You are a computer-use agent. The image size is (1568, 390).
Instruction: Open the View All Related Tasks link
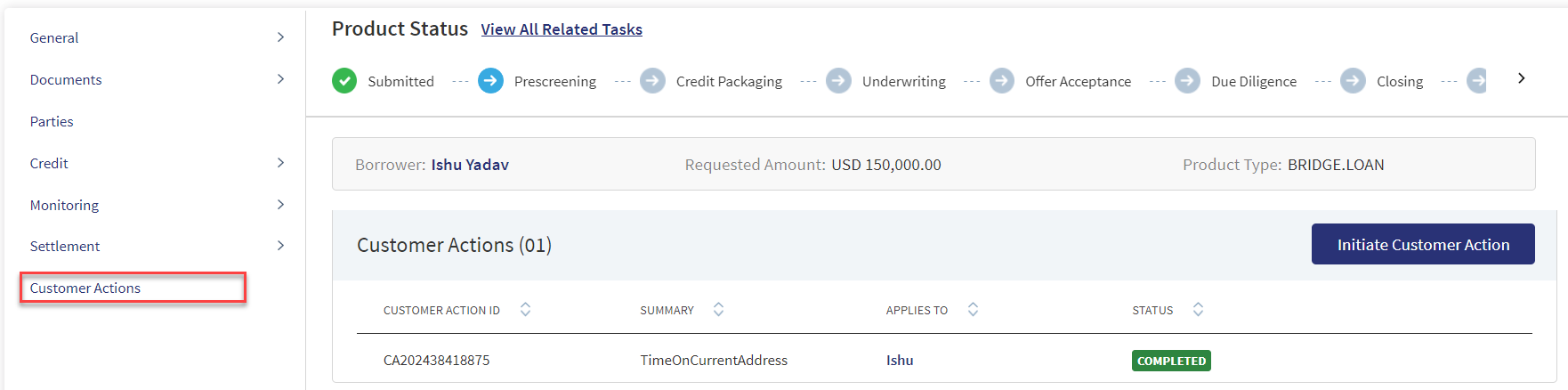562,29
